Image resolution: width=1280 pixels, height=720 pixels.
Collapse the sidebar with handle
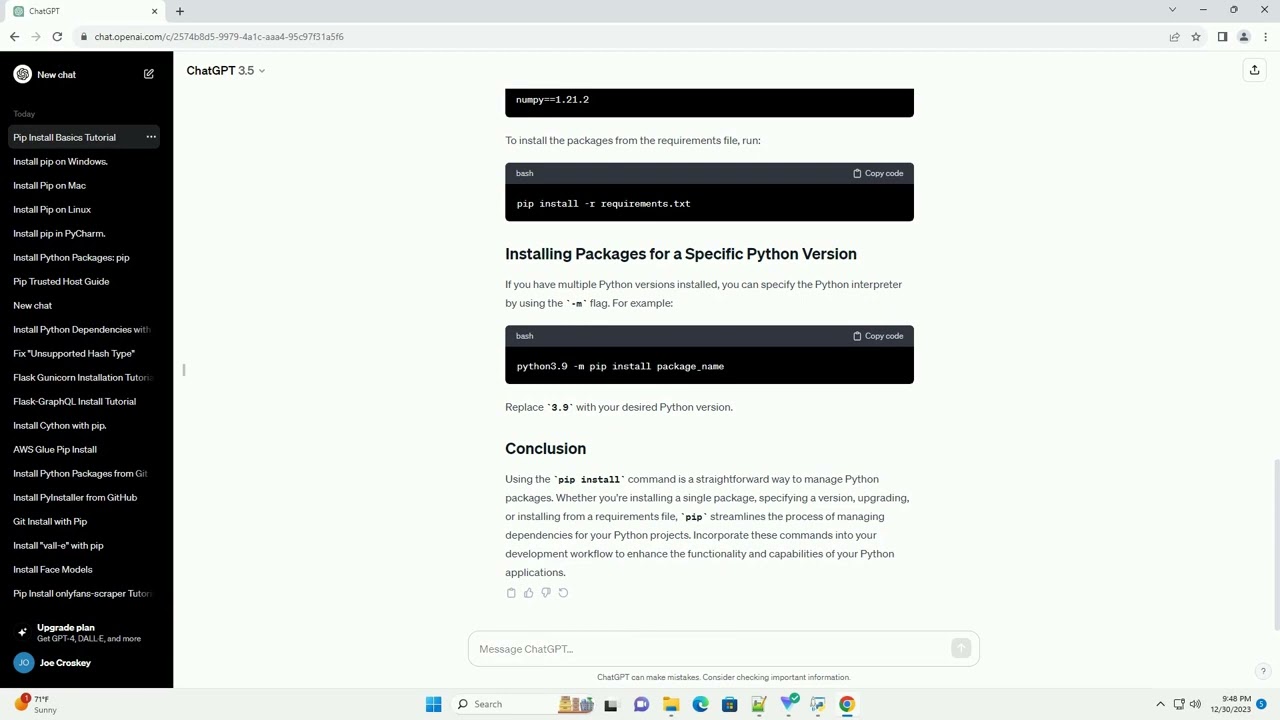(184, 370)
